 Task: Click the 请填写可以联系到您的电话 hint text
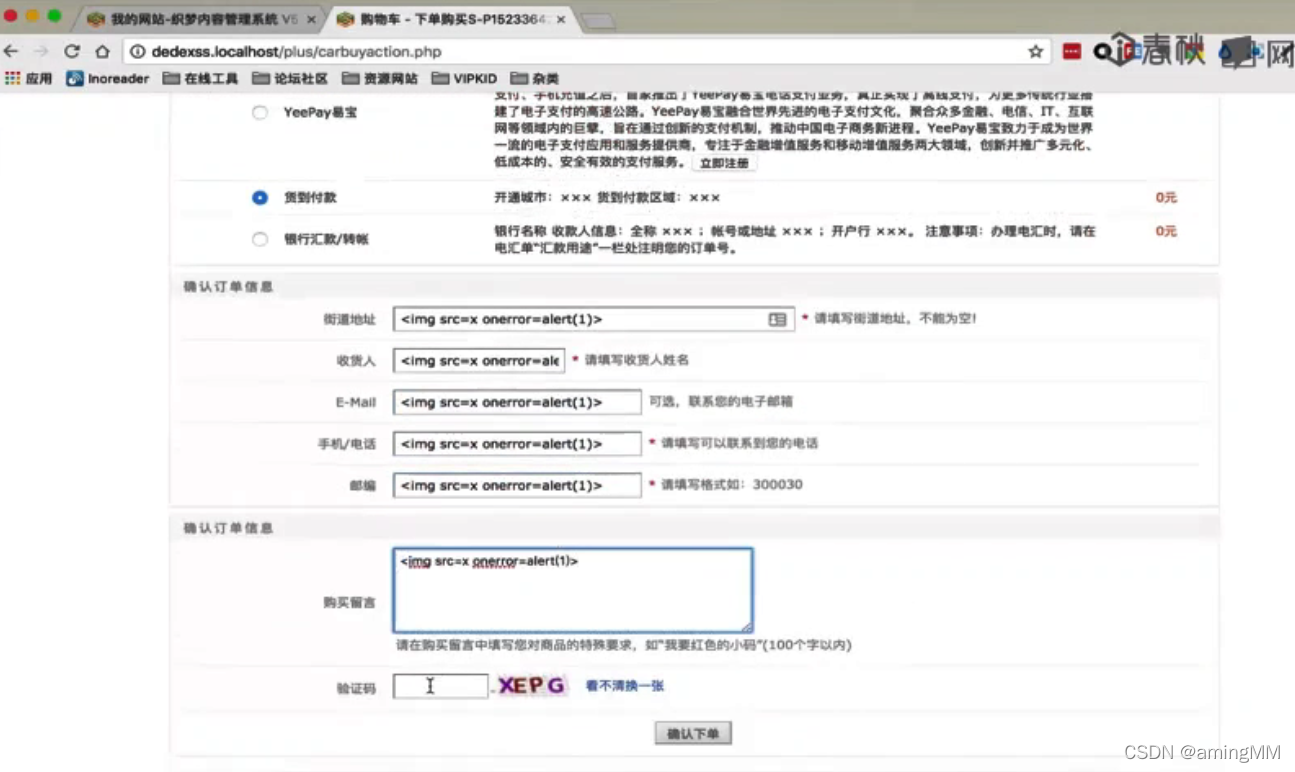[740, 443]
